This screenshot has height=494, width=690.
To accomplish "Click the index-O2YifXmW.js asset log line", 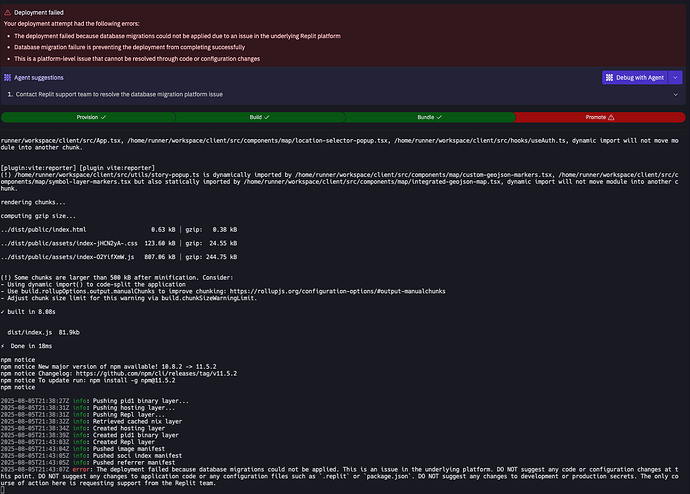I will click(119, 257).
